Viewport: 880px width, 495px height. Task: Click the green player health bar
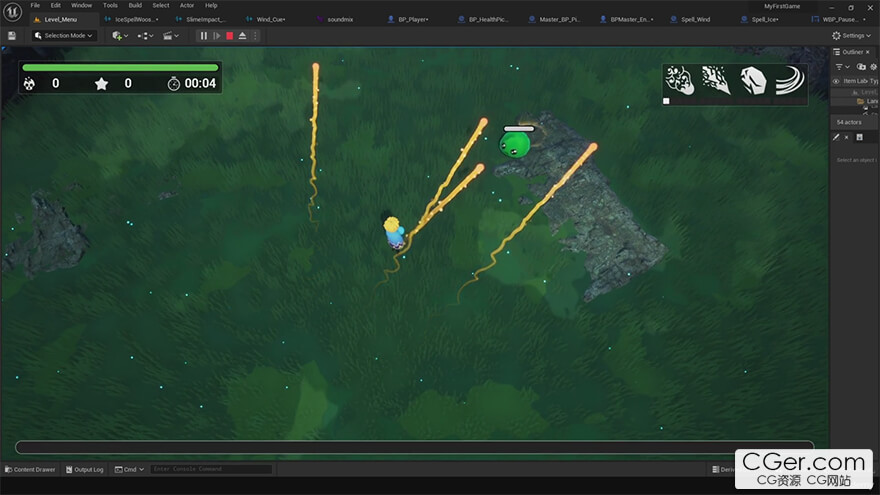120,67
